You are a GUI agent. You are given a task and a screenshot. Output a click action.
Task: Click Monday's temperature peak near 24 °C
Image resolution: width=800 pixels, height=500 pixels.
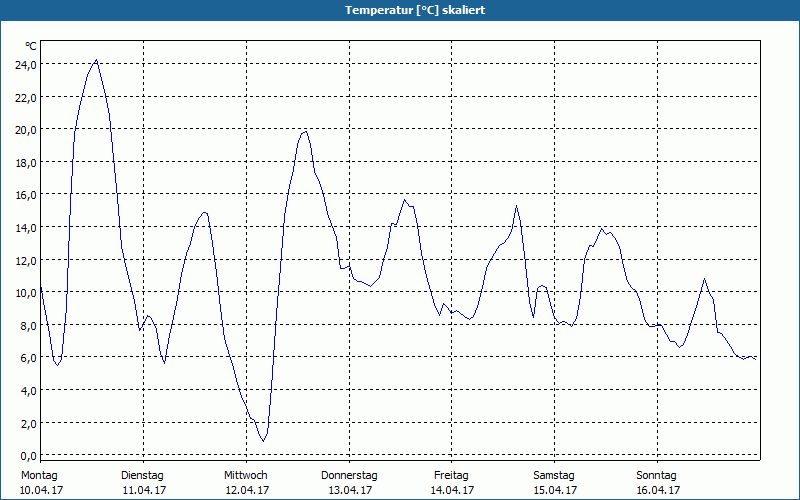point(96,60)
